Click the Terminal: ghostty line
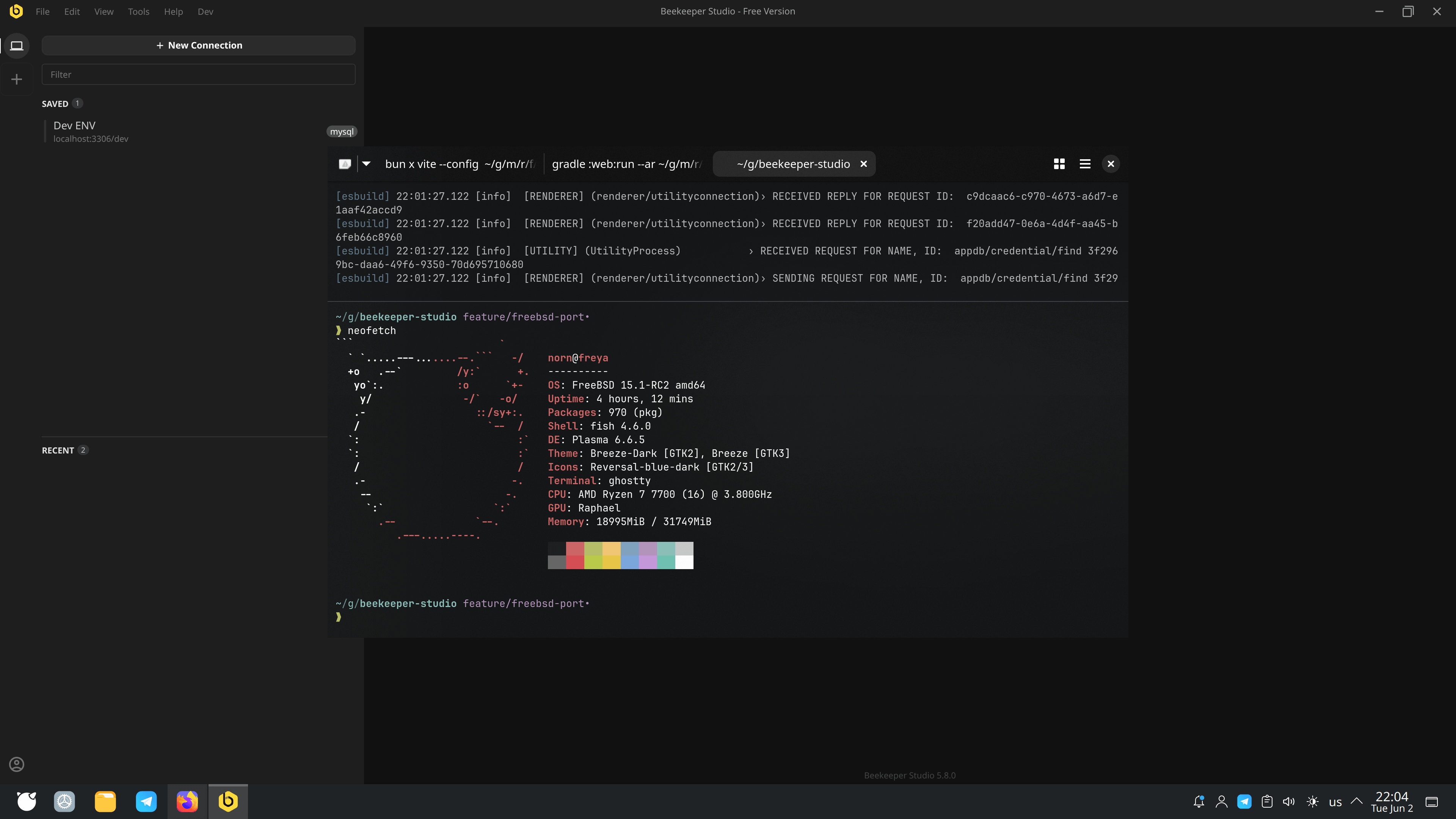This screenshot has width=1456, height=819. click(x=599, y=481)
